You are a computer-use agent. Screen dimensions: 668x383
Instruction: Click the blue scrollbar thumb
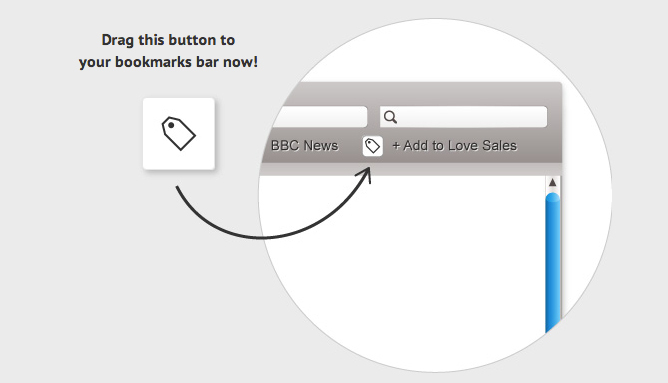[553, 262]
